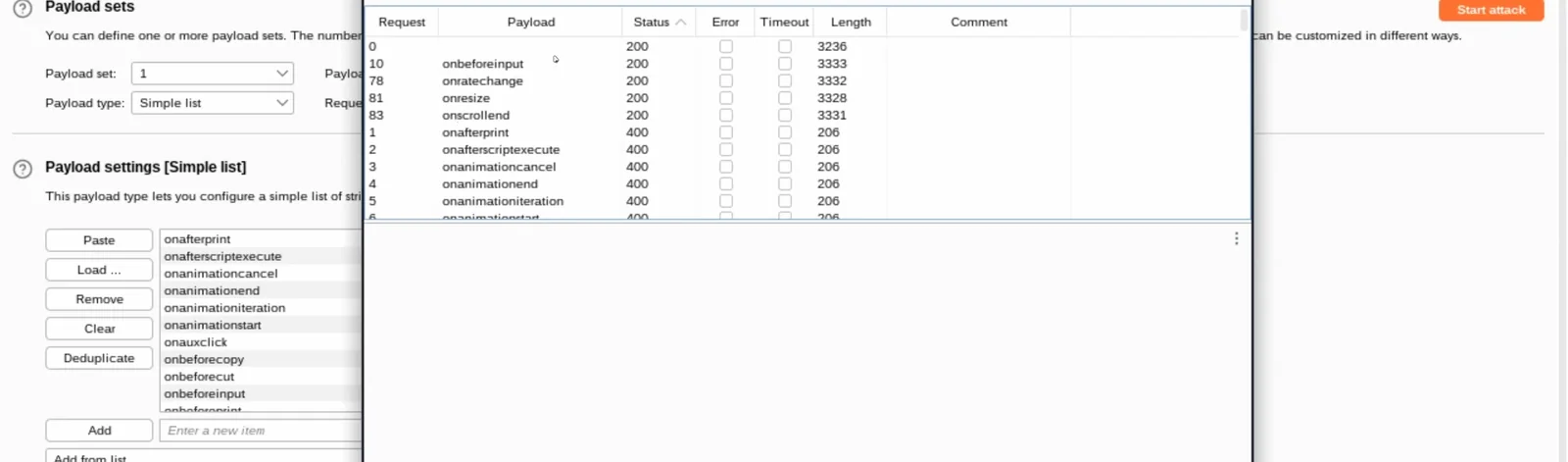Select the onresize payload result

pos(465,98)
